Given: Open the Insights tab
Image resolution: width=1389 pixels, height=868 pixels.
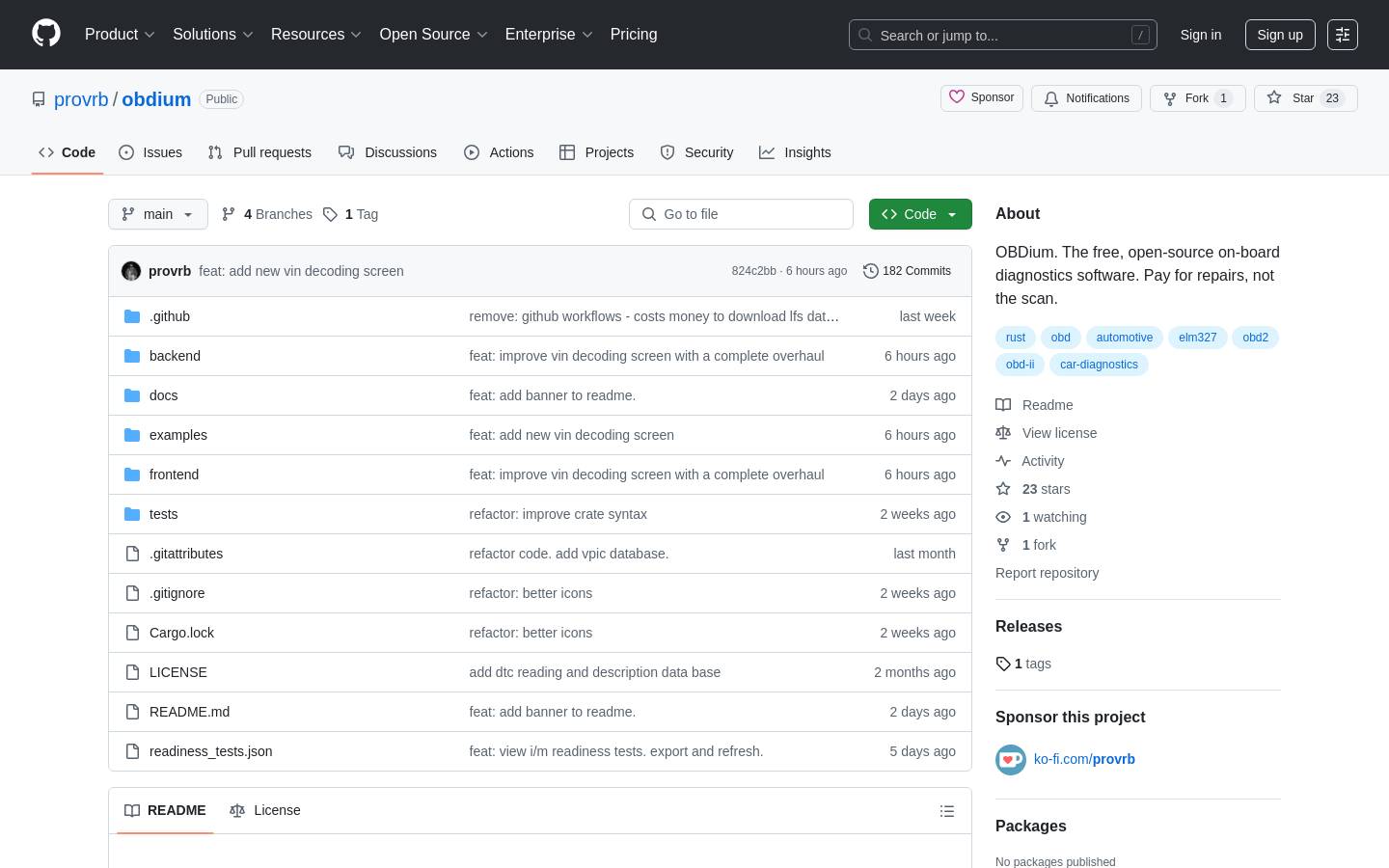Looking at the screenshot, I should 795,152.
